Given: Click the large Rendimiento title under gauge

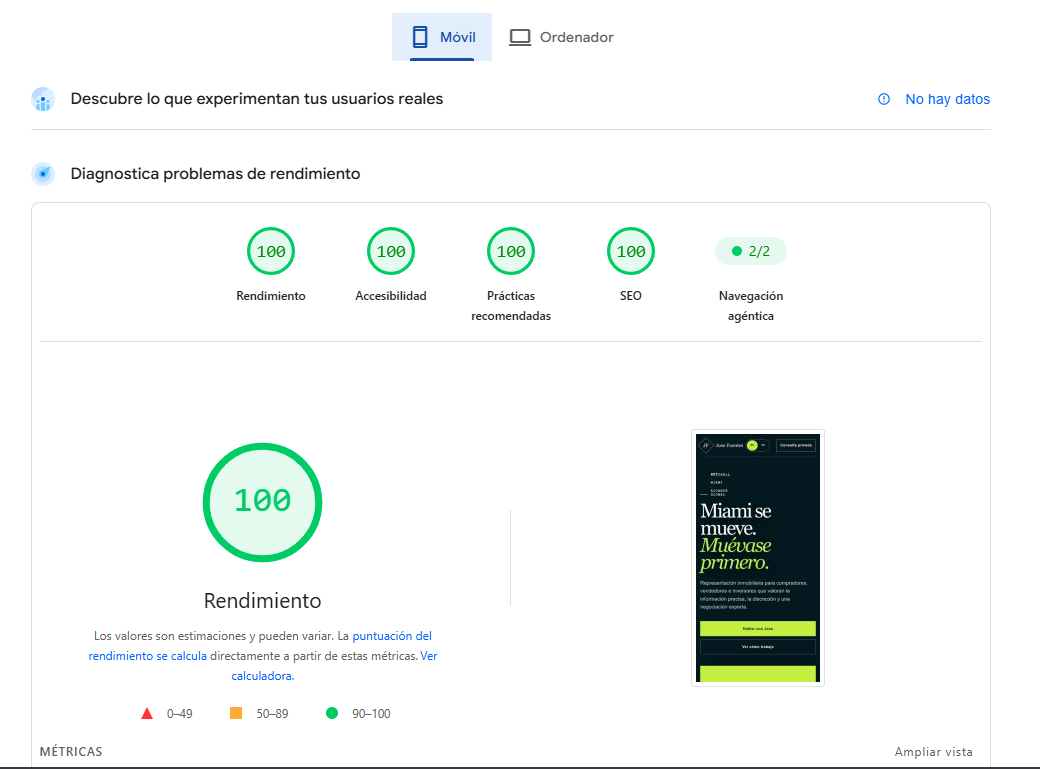Looking at the screenshot, I should coord(263,600).
